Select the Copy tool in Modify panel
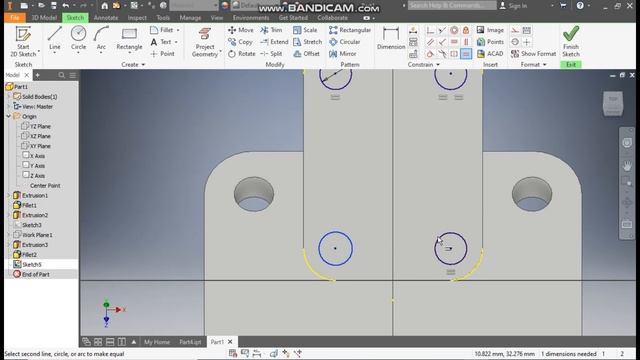 click(x=240, y=42)
